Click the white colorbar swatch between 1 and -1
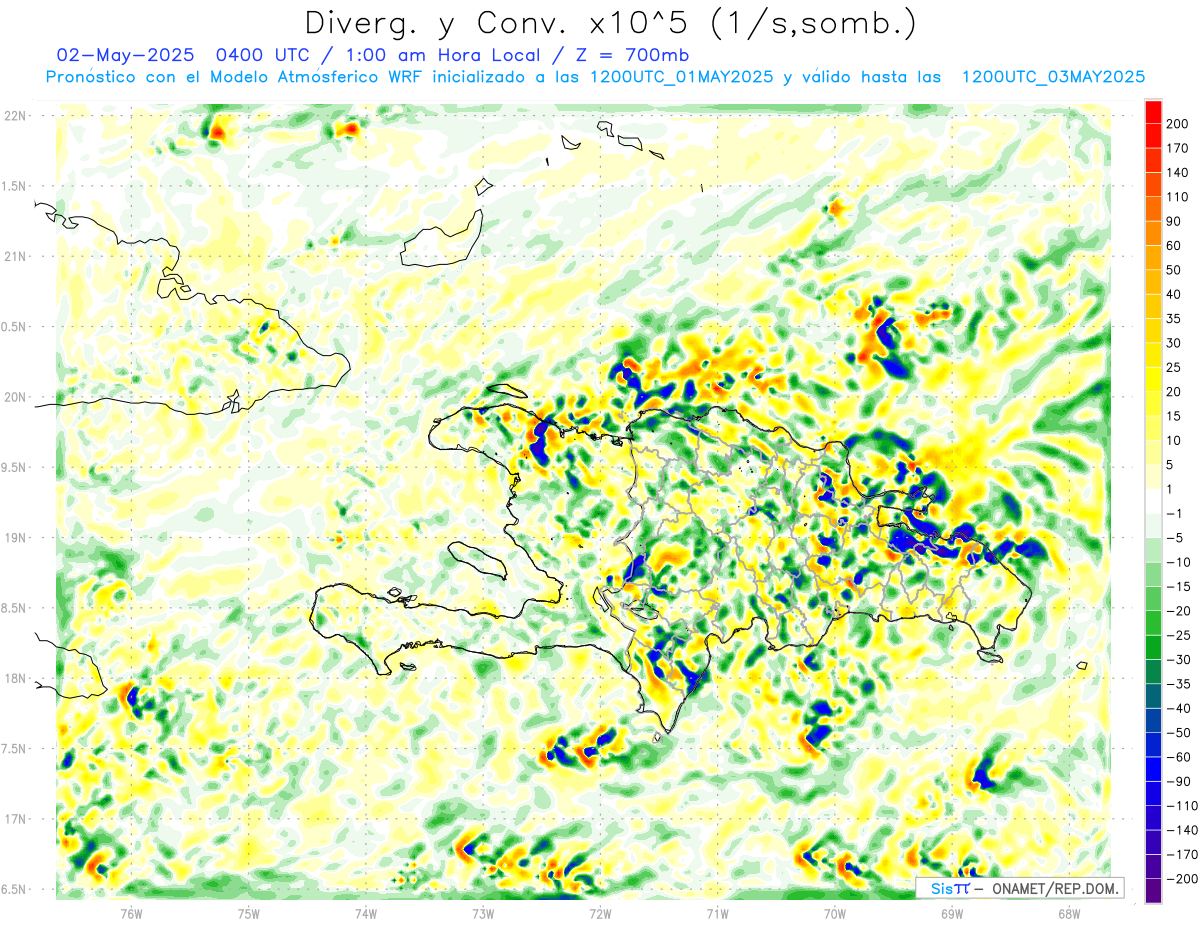1200x927 pixels. (1153, 501)
